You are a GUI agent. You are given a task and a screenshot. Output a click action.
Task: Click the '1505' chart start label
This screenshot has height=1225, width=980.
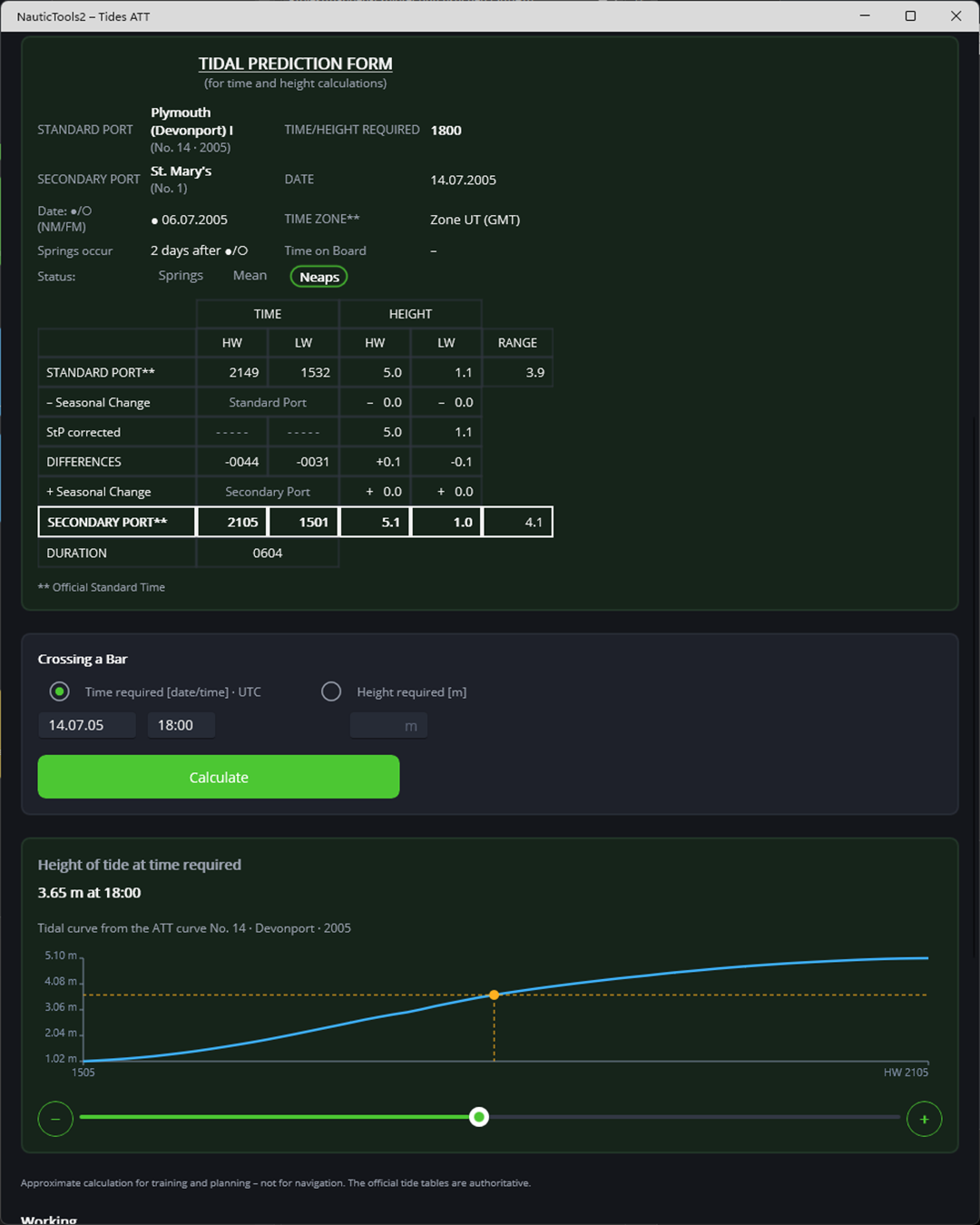pos(83,1073)
